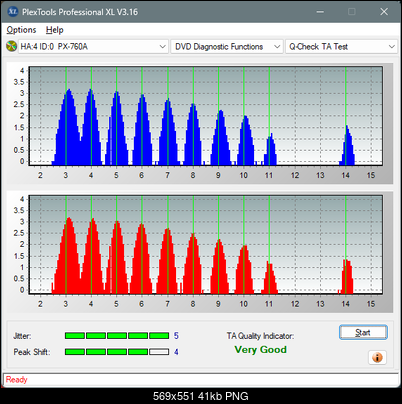
Task: Open the Help menu
Action: point(55,30)
